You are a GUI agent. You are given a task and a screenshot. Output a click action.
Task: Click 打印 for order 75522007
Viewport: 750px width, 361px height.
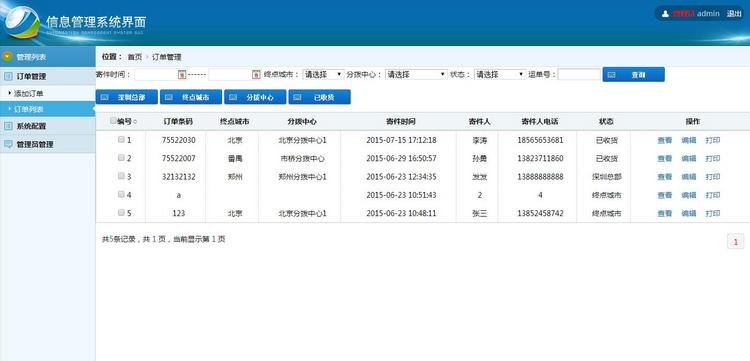713,158
